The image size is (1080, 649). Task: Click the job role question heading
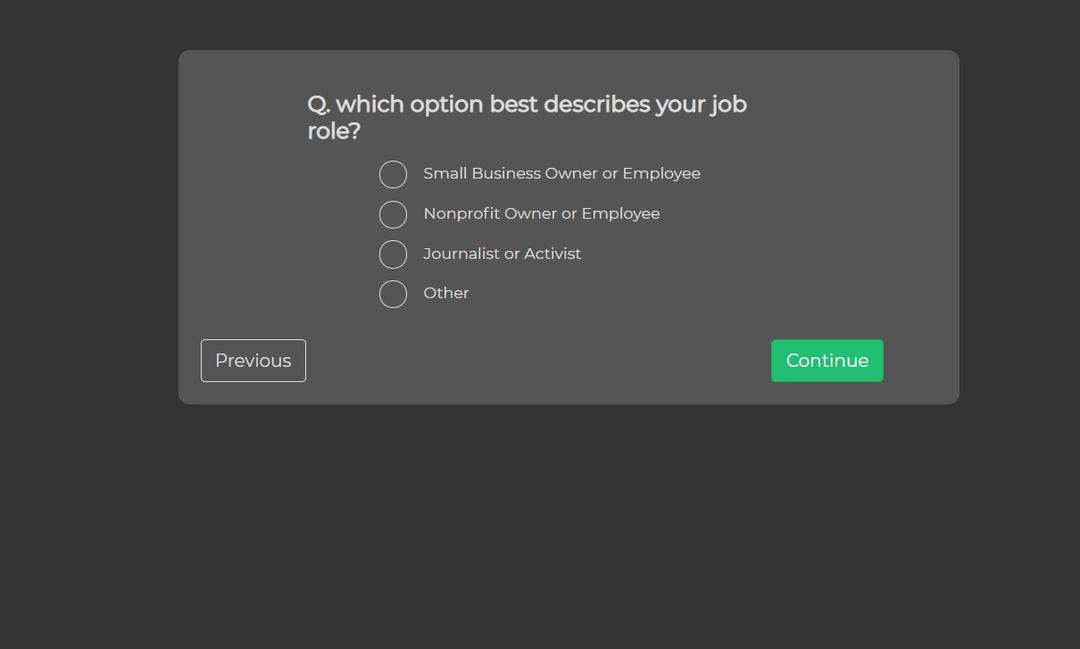click(x=527, y=117)
